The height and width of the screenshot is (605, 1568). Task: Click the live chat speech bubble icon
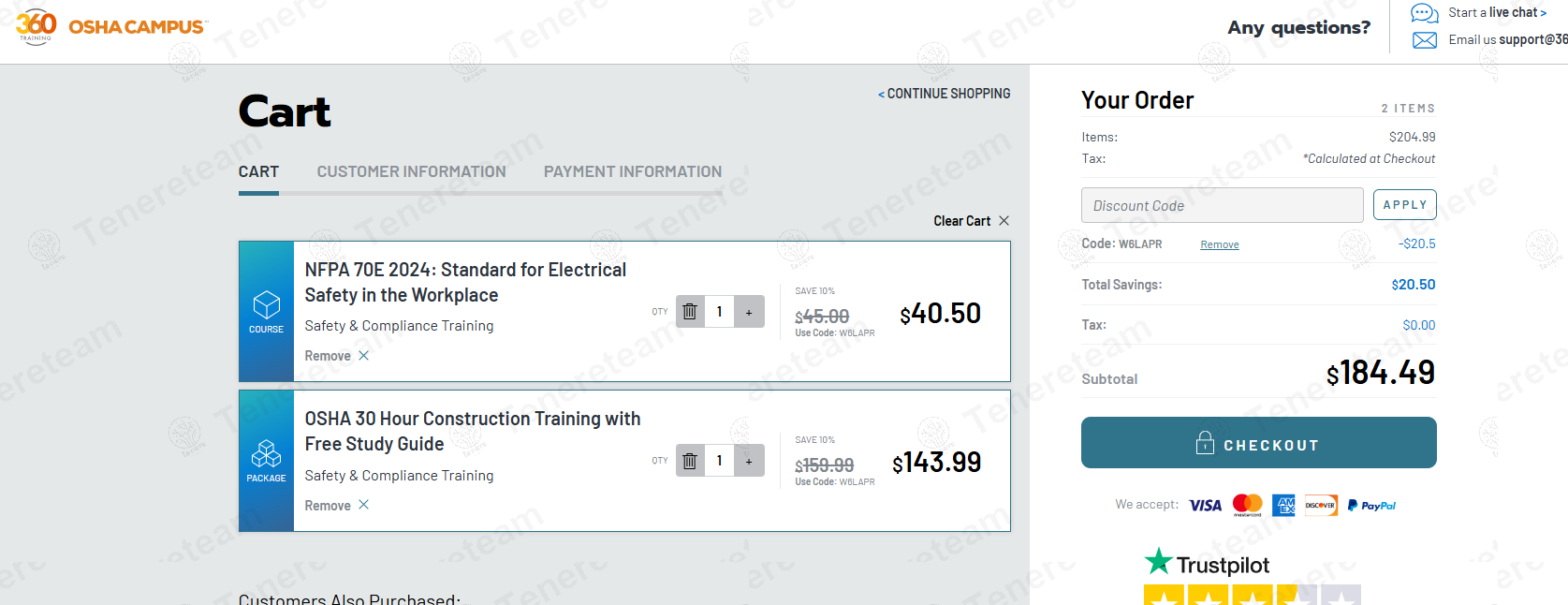point(1424,13)
